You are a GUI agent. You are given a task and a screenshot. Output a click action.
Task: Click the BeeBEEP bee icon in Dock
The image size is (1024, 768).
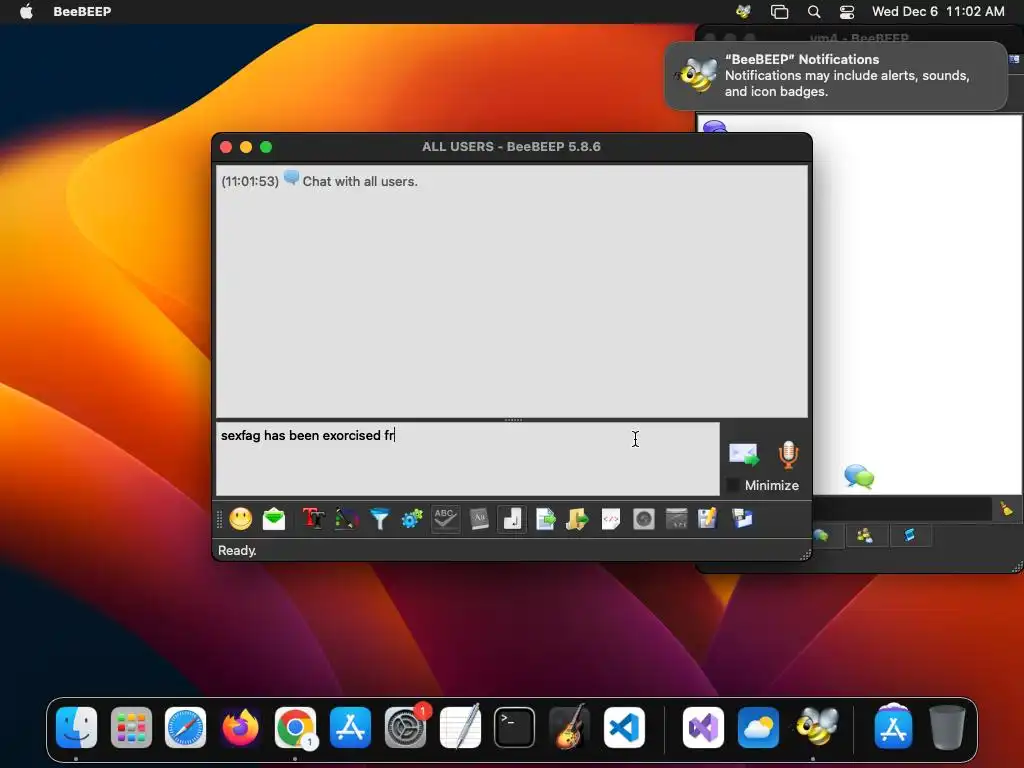point(815,726)
